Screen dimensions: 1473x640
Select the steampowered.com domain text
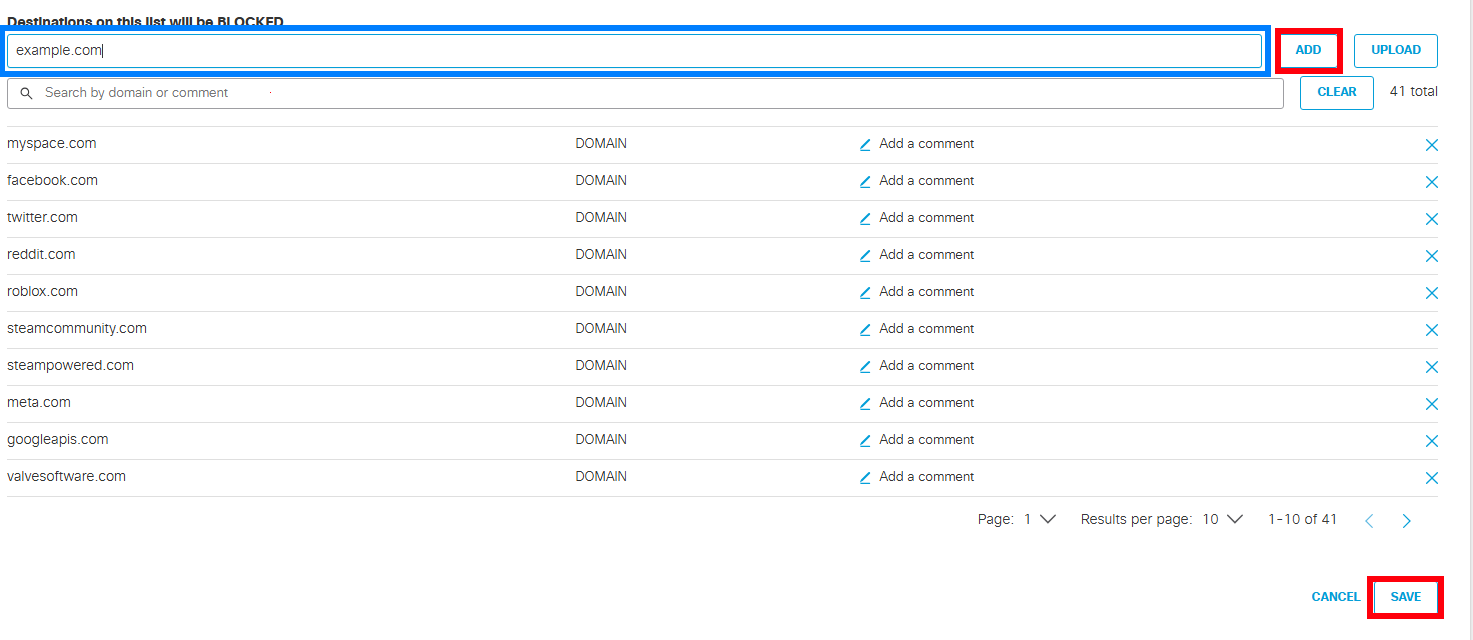(70, 366)
